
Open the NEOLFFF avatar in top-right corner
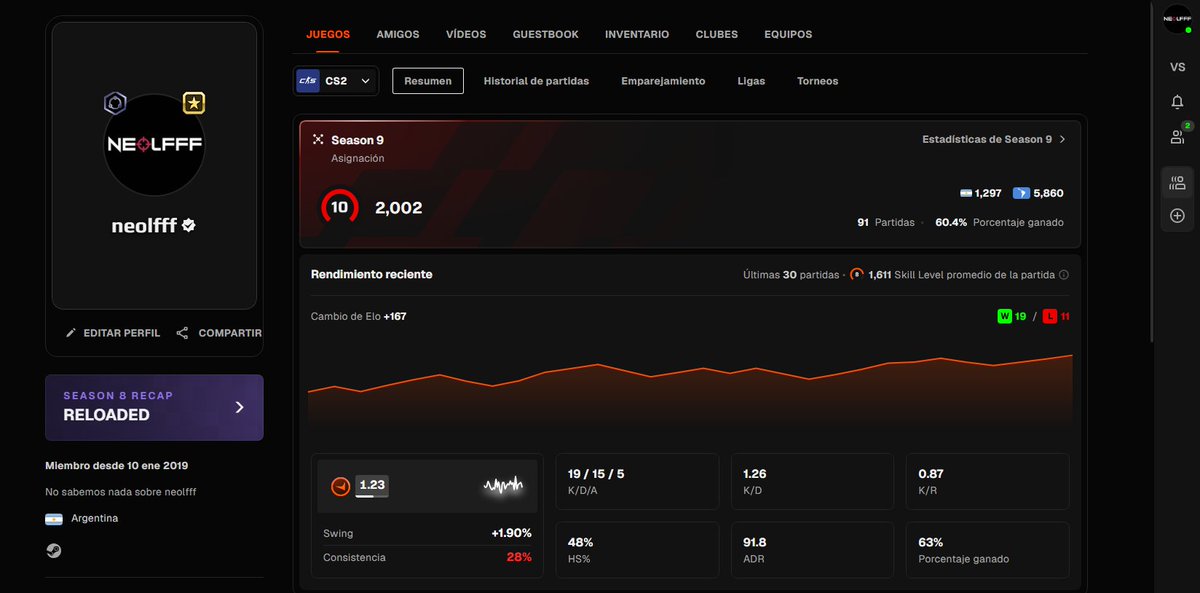tap(1177, 18)
